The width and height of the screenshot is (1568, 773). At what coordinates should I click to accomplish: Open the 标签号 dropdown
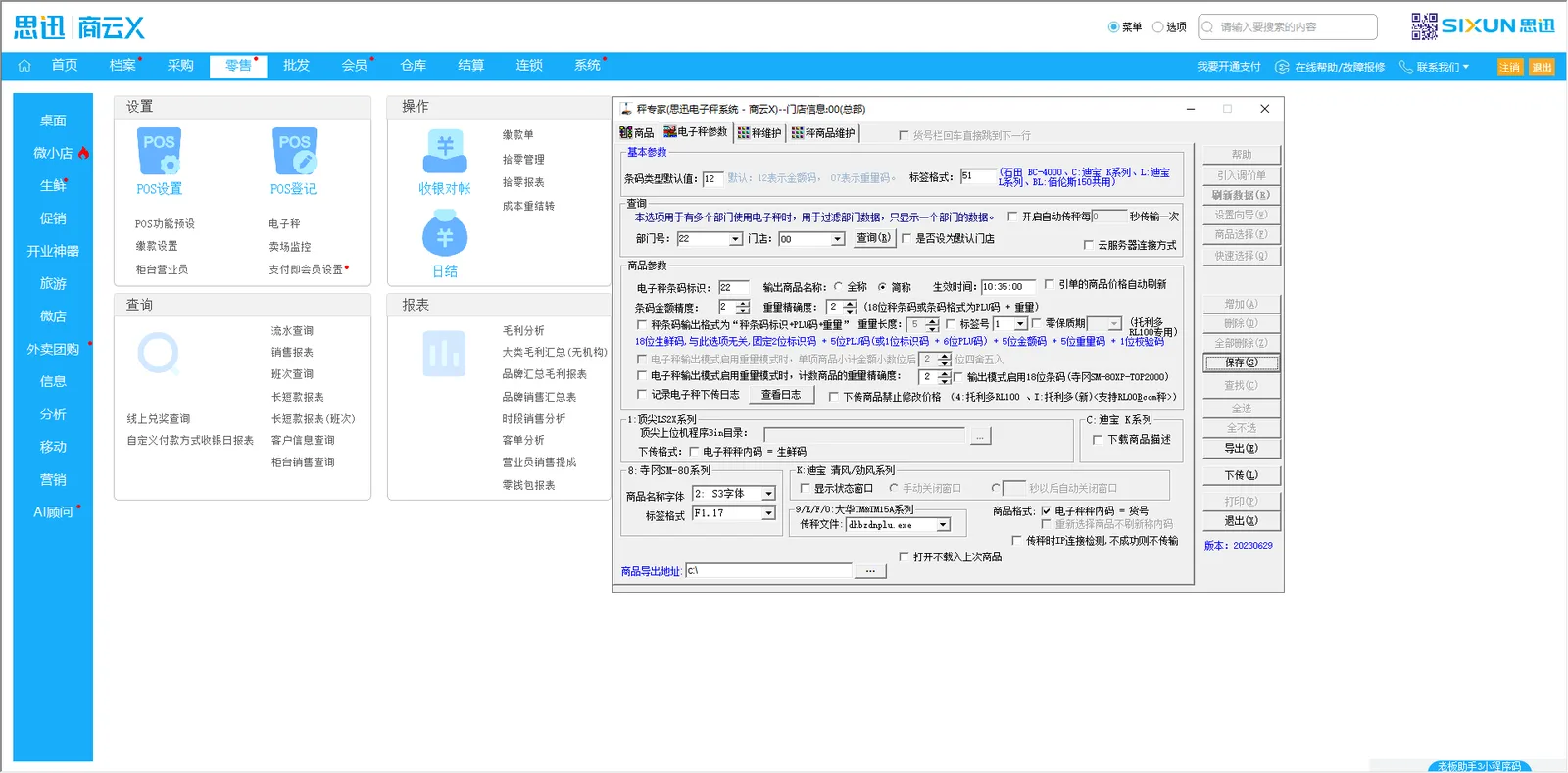tap(1020, 324)
